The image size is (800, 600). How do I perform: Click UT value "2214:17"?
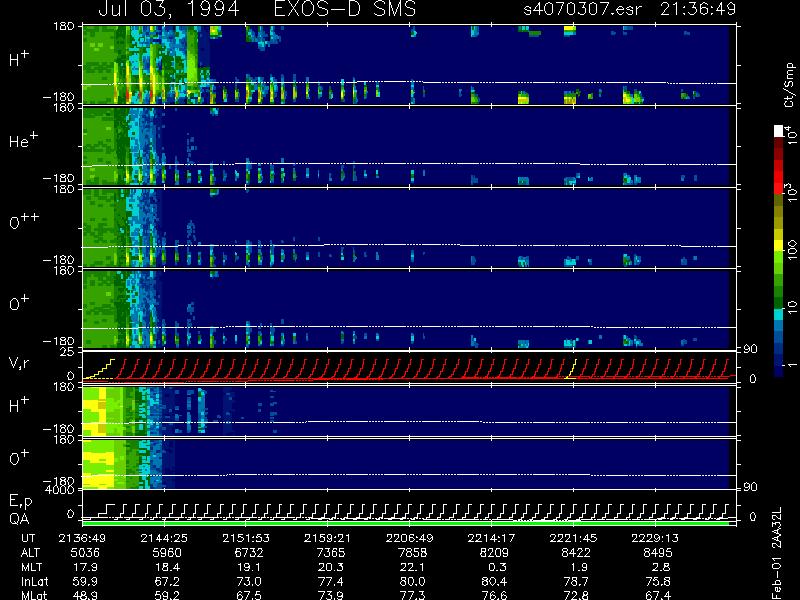pyautogui.click(x=491, y=538)
